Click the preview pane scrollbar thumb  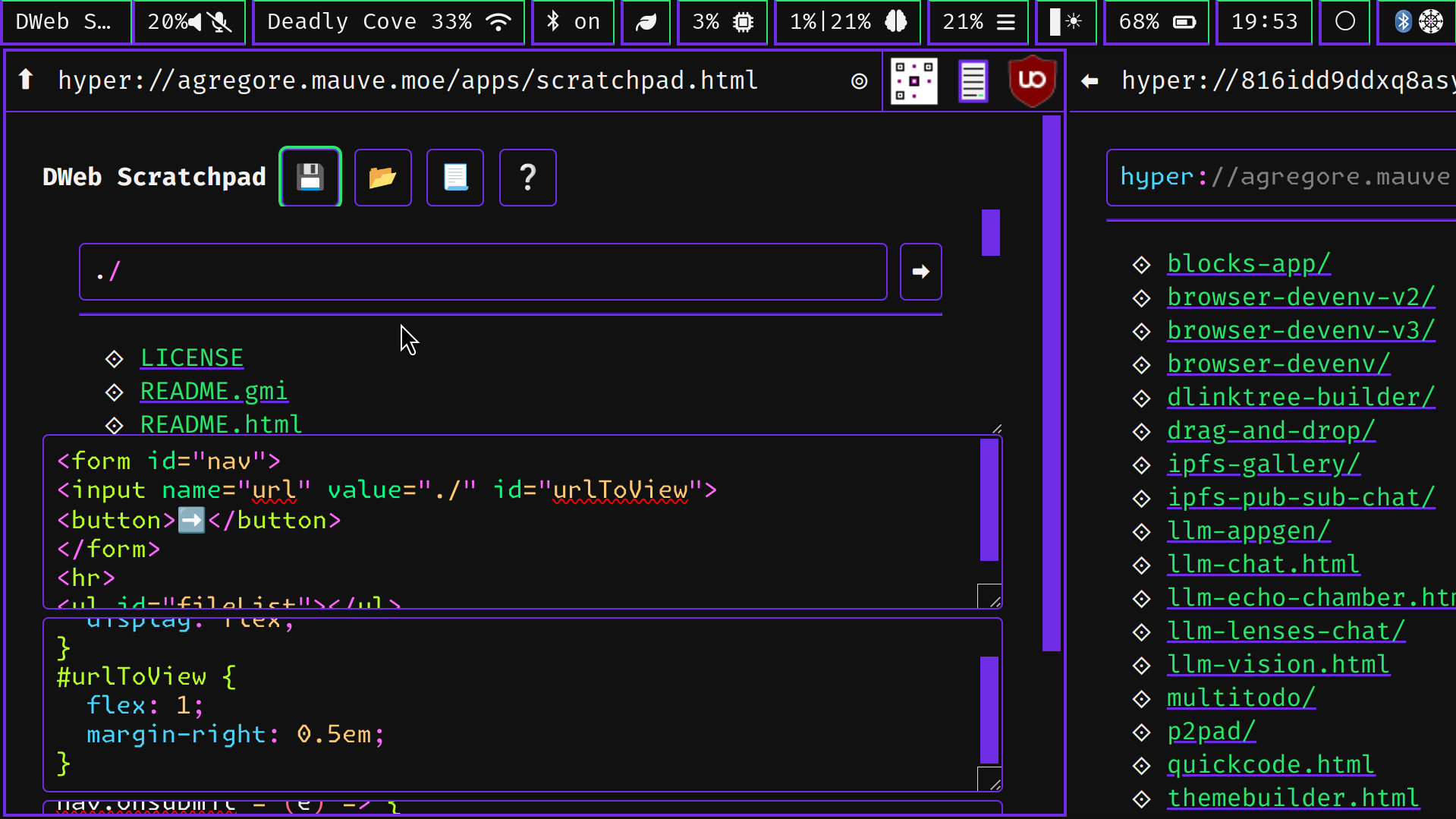(x=990, y=232)
